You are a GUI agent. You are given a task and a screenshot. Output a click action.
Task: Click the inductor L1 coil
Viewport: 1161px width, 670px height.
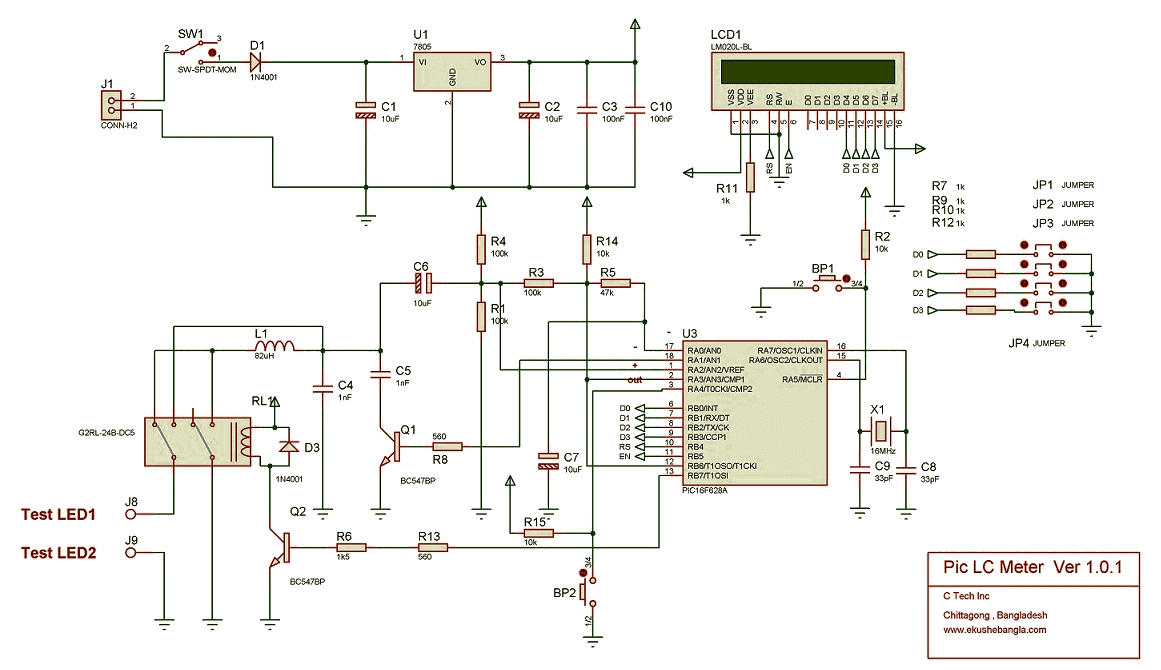coord(275,347)
